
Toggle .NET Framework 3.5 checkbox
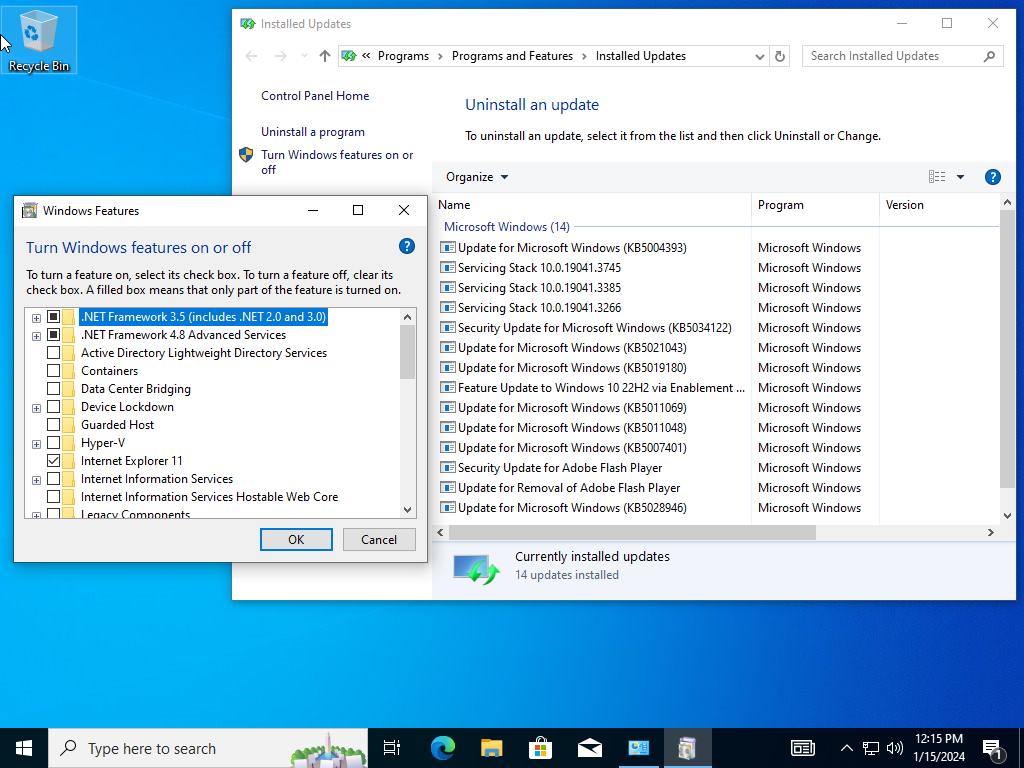click(54, 317)
